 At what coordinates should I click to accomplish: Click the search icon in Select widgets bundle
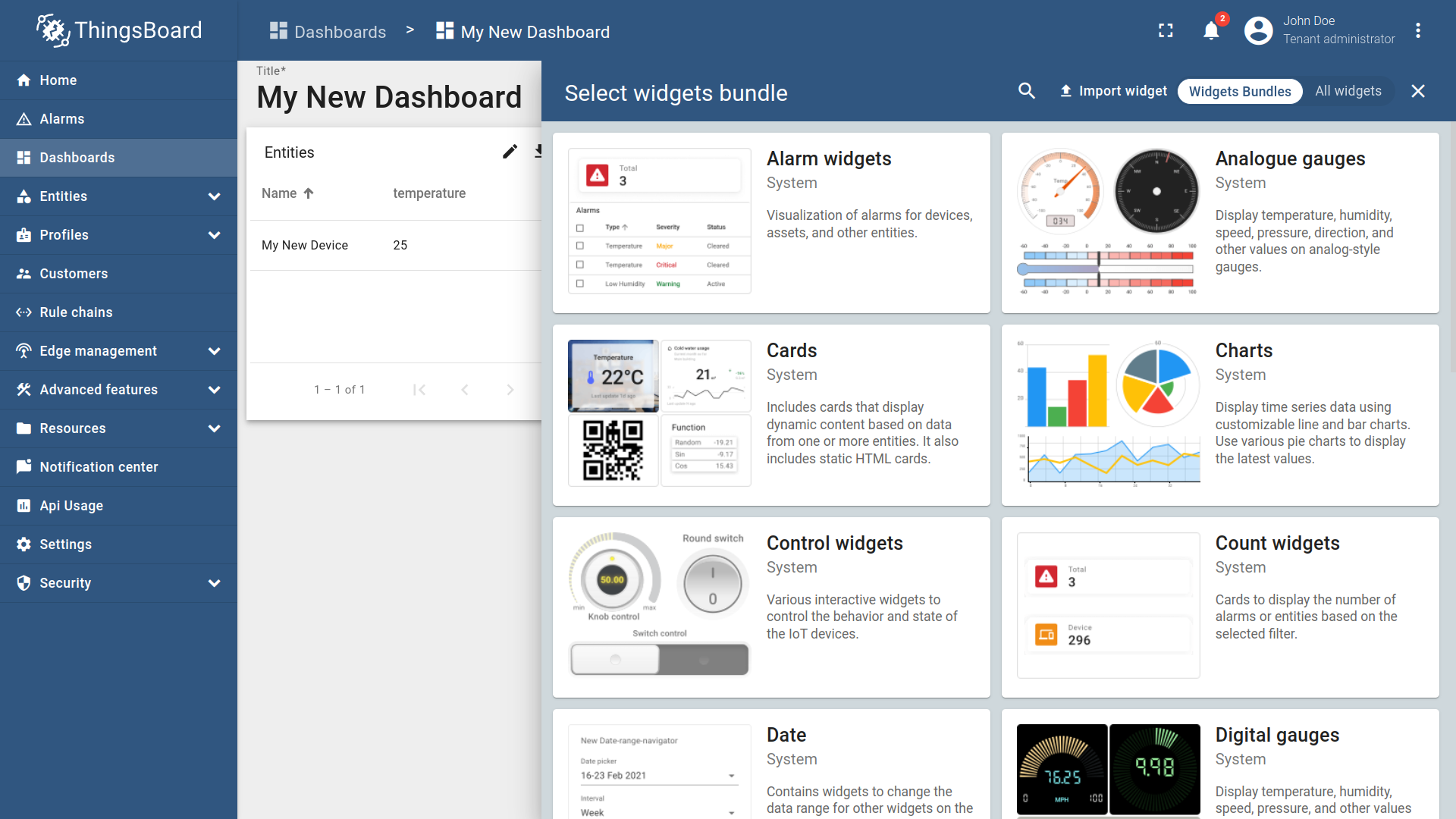[x=1026, y=91]
